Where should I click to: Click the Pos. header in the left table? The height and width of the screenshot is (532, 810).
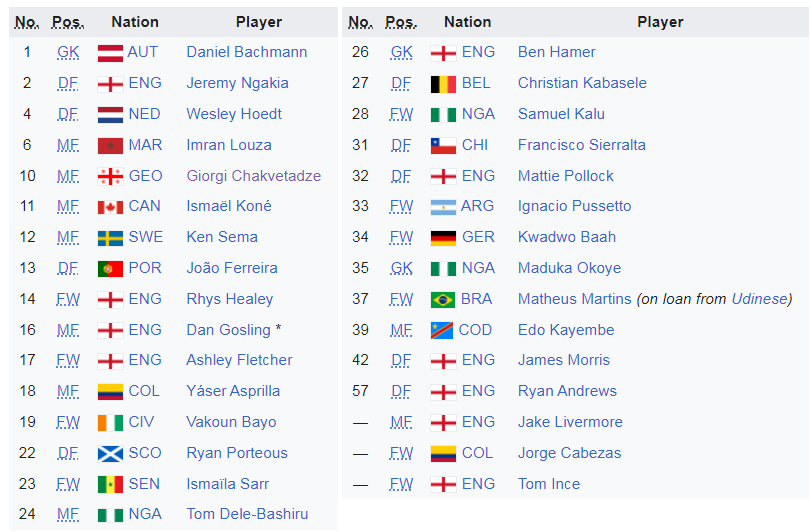pos(68,22)
